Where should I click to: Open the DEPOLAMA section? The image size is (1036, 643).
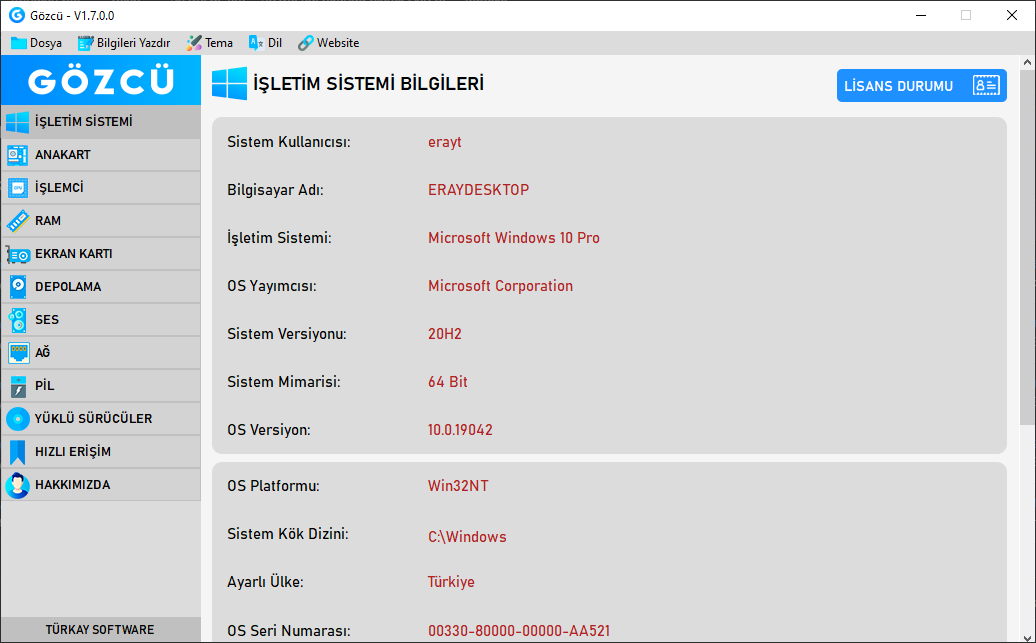pyautogui.click(x=101, y=287)
